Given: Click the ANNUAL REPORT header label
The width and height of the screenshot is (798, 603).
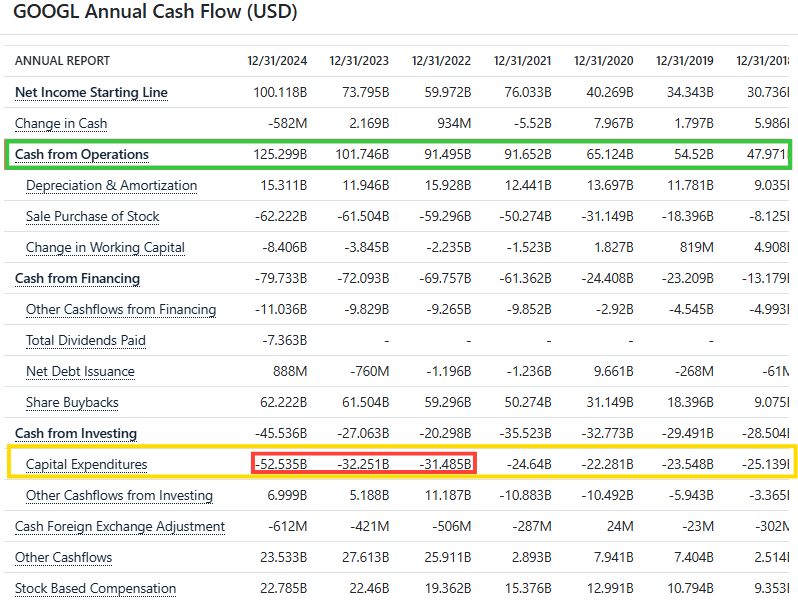Looking at the screenshot, I should [63, 61].
